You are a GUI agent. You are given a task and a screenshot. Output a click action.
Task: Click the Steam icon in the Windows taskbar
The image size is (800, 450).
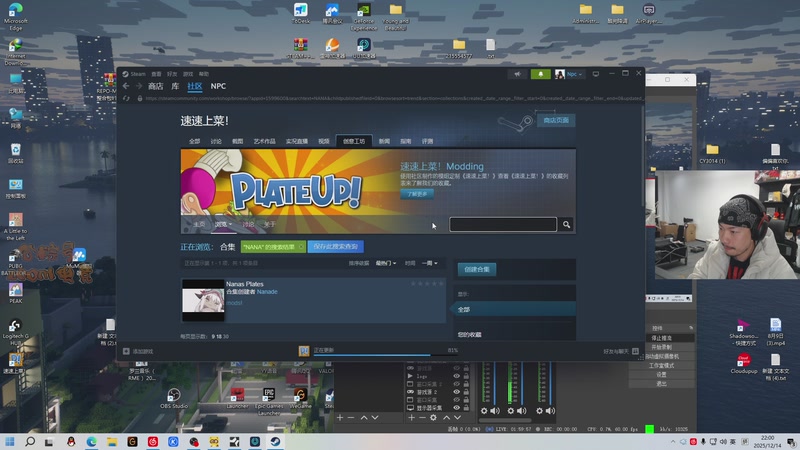276,441
